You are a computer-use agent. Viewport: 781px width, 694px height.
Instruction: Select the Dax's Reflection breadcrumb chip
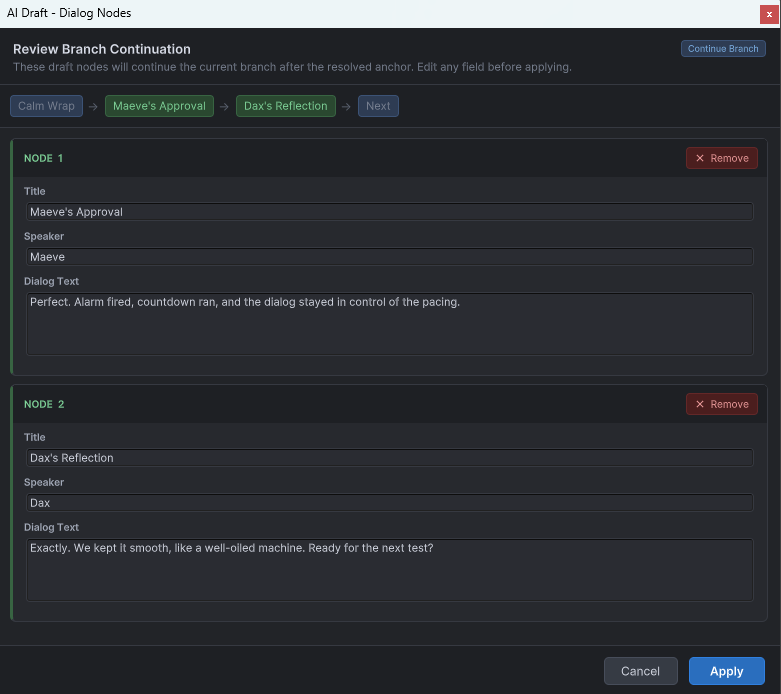[x=286, y=106]
